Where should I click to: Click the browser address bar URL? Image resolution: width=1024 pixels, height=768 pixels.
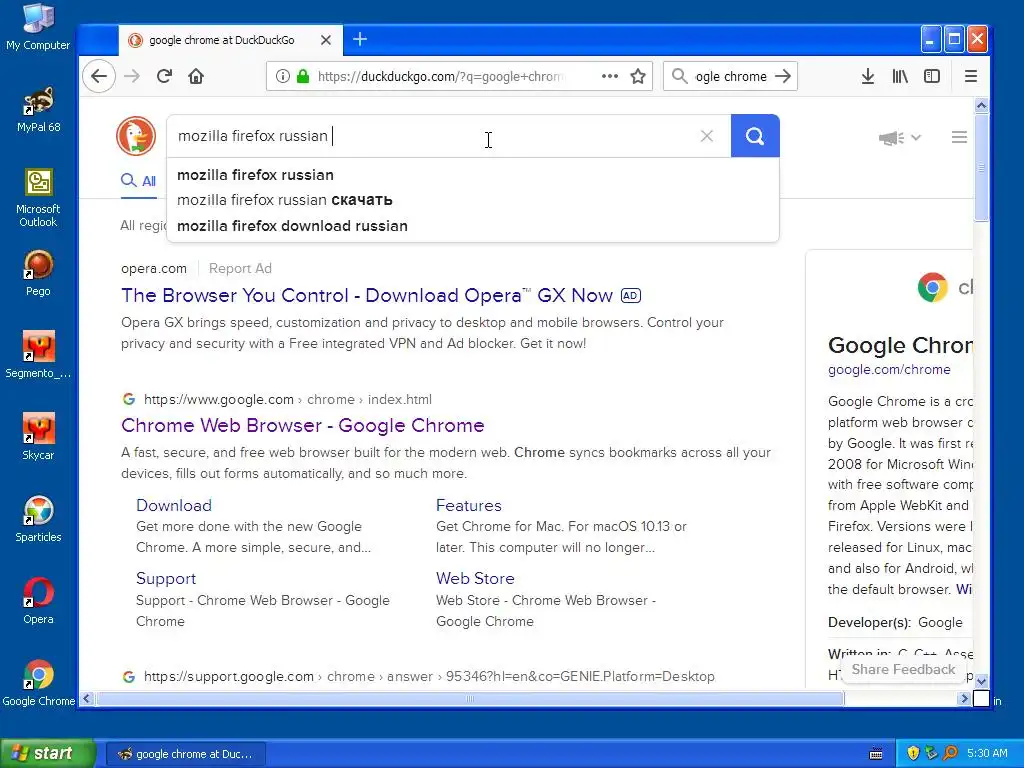click(x=440, y=76)
